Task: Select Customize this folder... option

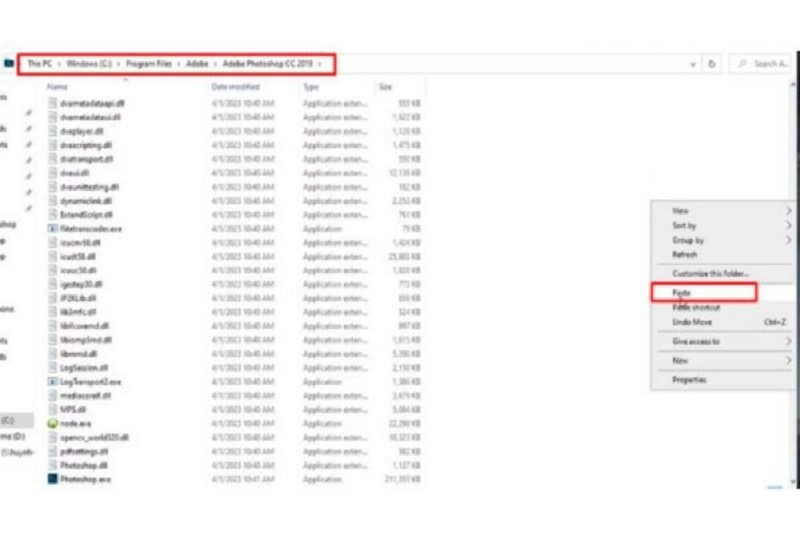Action: click(x=723, y=274)
